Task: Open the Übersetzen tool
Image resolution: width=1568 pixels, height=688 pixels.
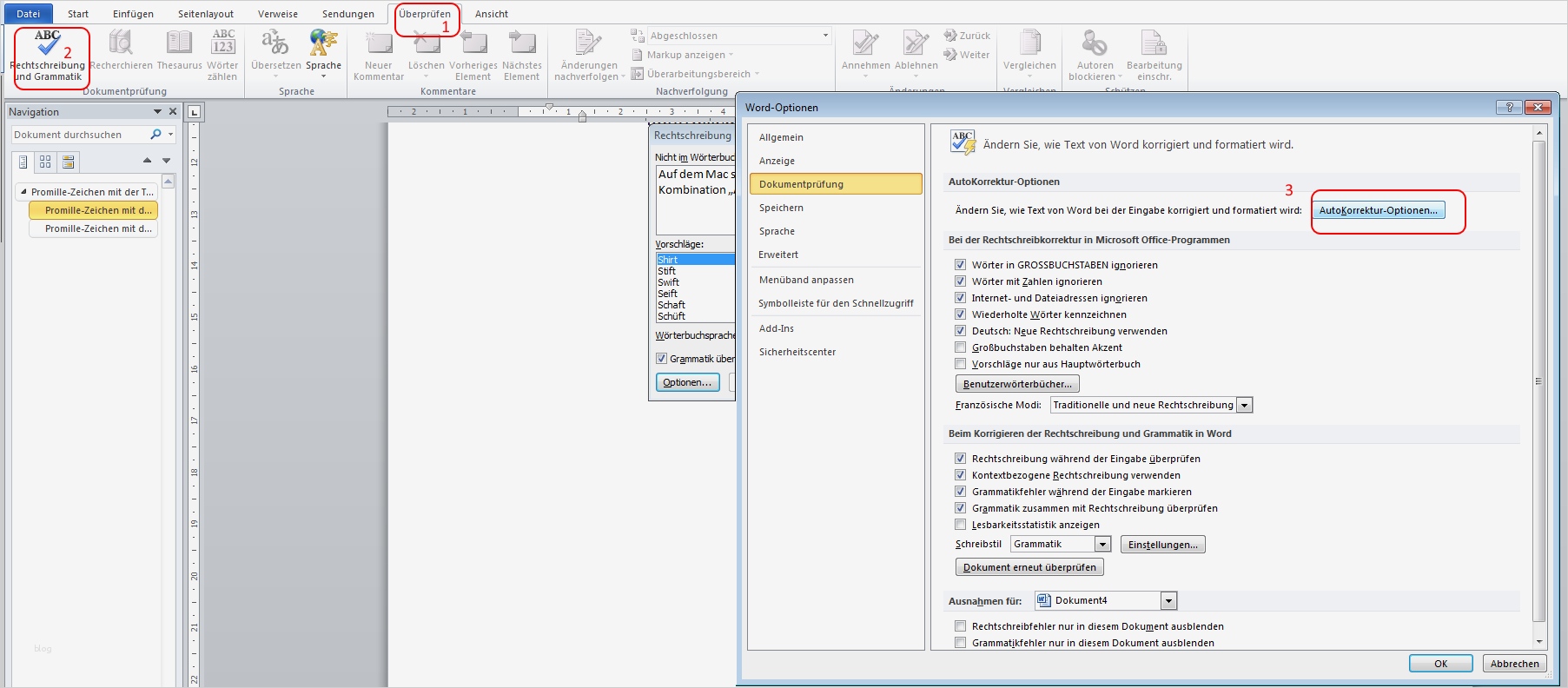Action: click(275, 43)
